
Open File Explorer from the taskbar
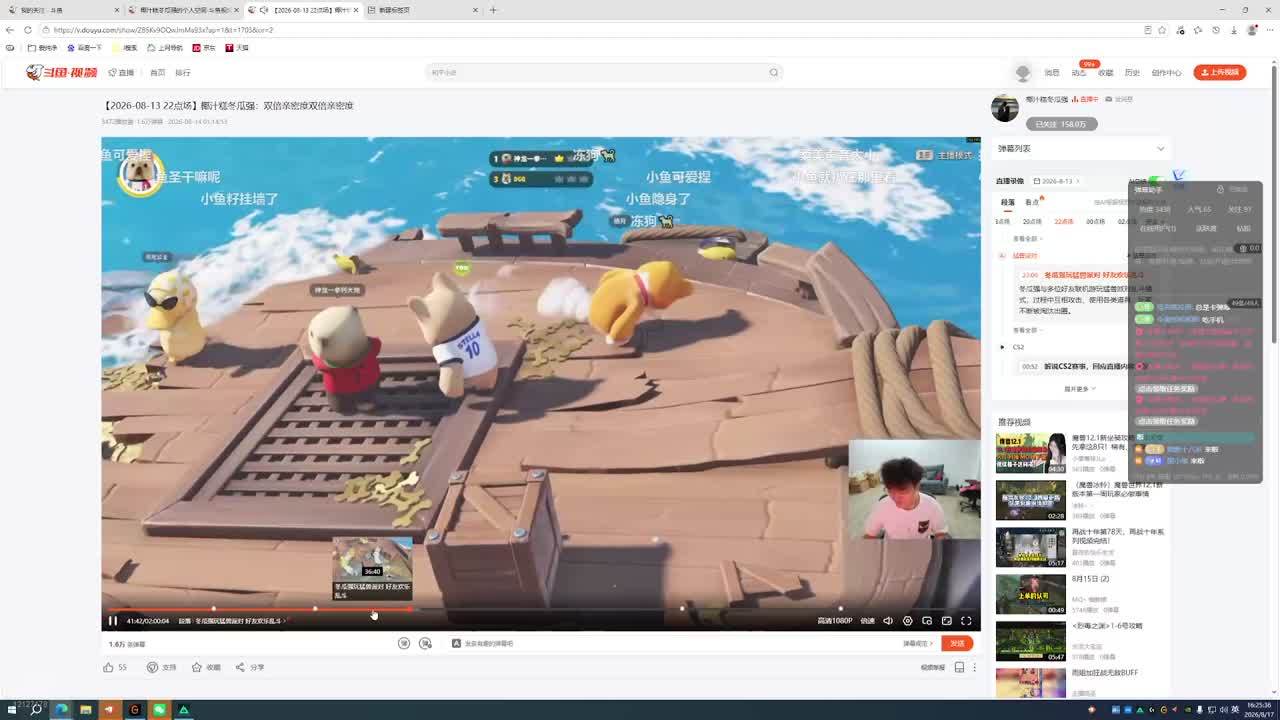(86, 710)
